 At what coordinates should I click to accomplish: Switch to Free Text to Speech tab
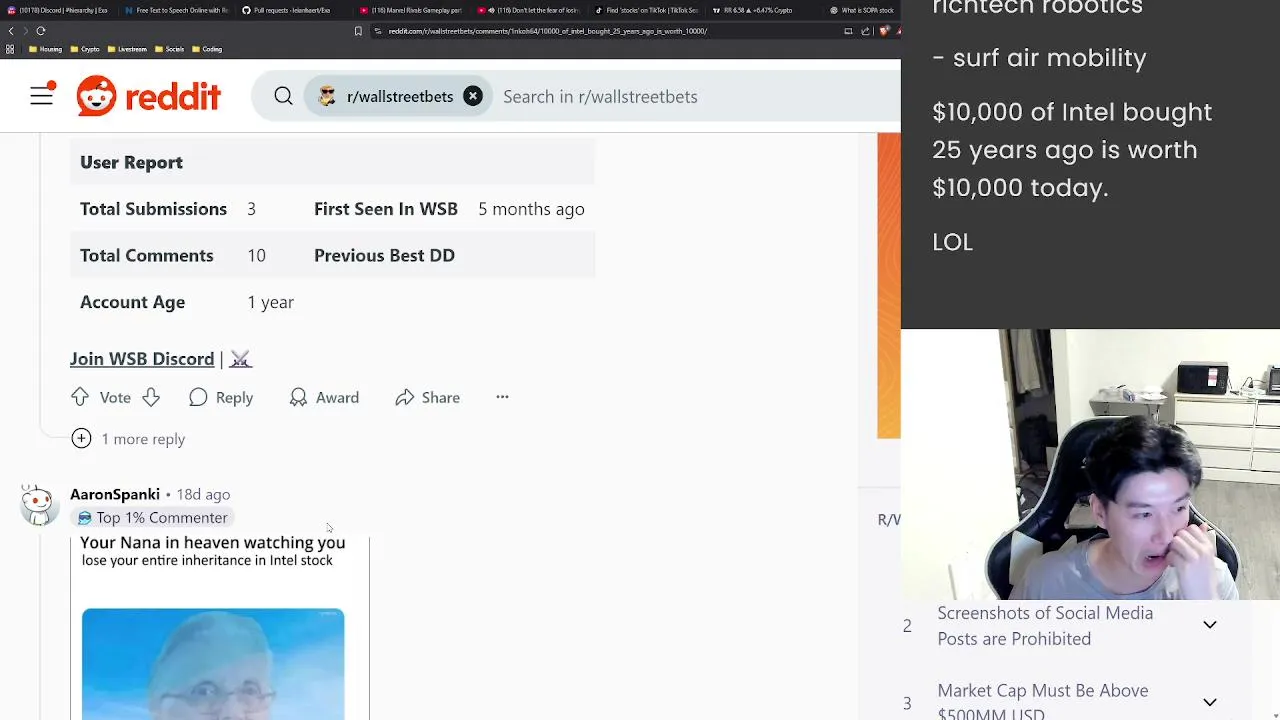tap(176, 10)
